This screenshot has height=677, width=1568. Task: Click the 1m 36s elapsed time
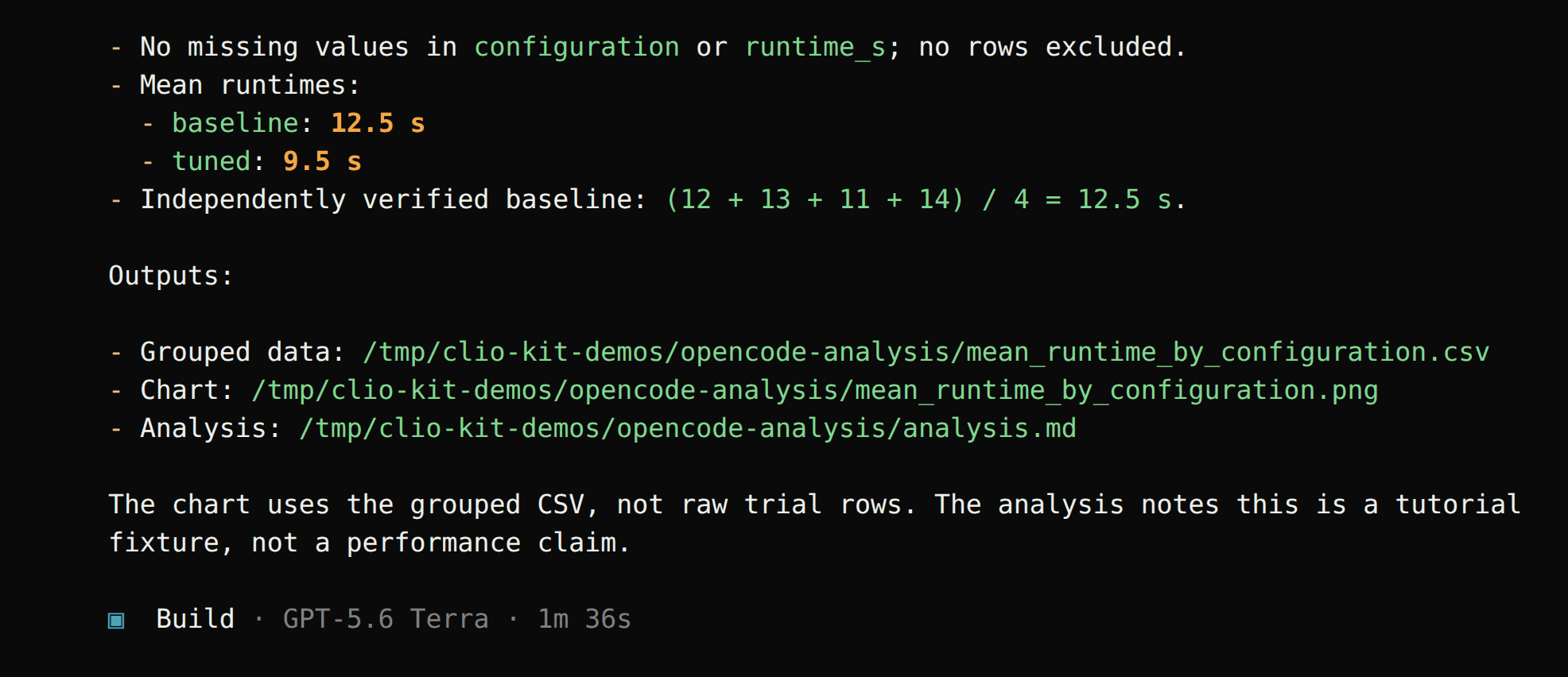point(584,619)
